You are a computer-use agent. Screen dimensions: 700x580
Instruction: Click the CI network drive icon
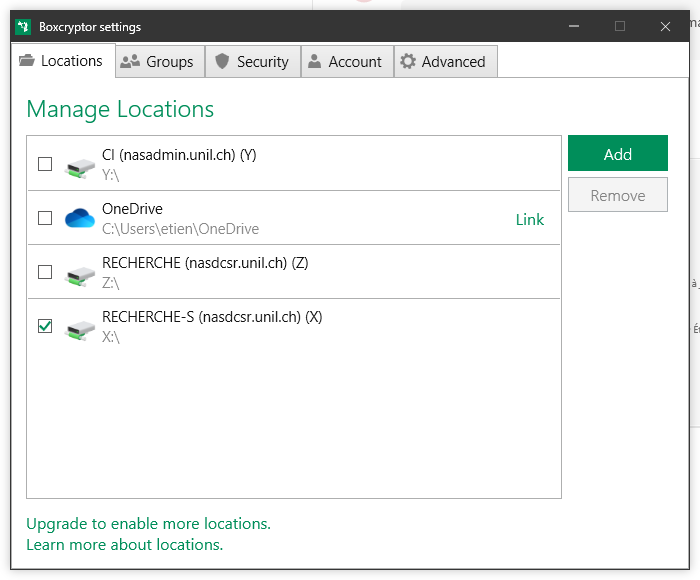click(x=79, y=165)
